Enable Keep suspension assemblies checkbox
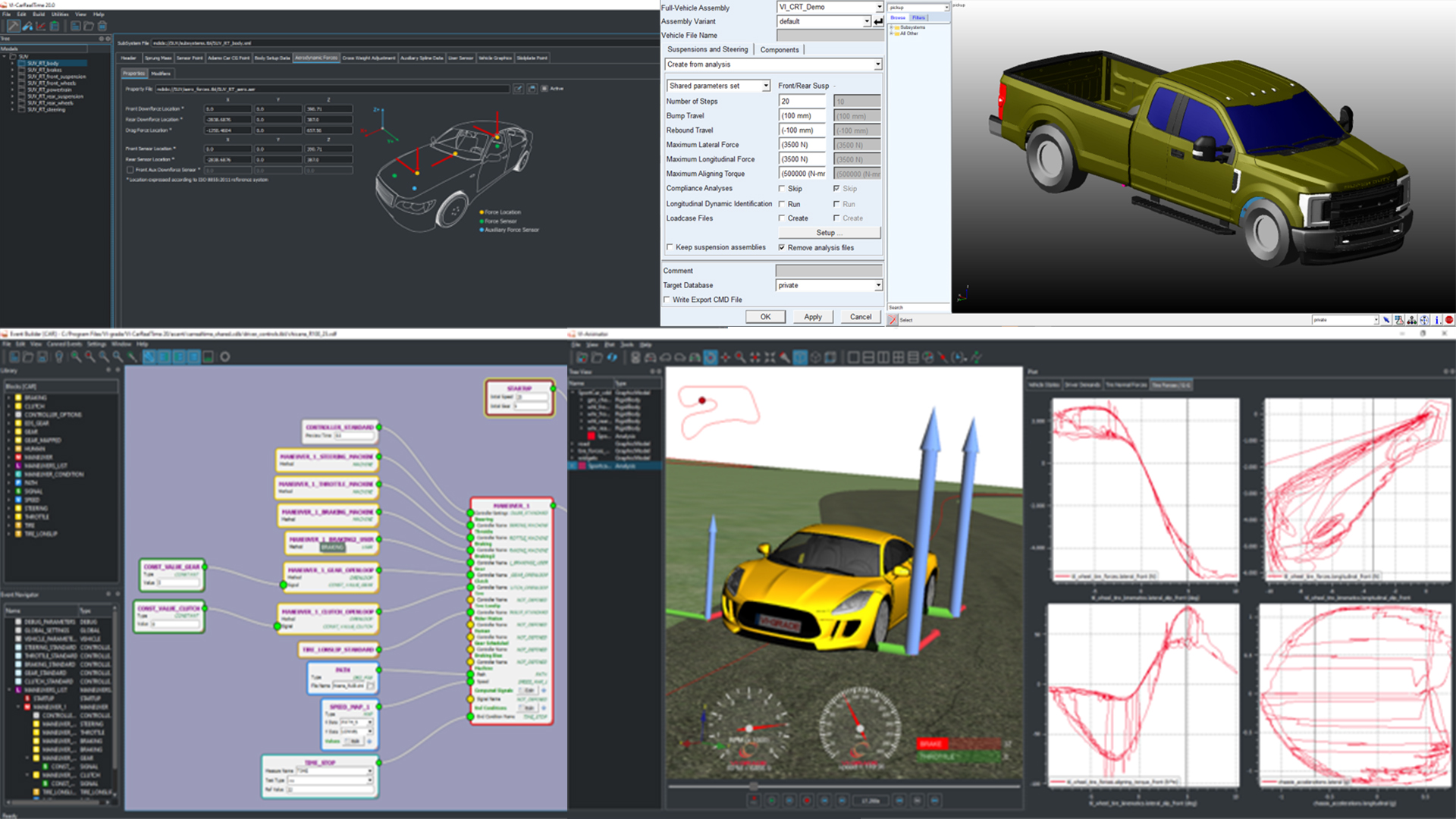Screen dimensions: 1456x819 (670, 247)
